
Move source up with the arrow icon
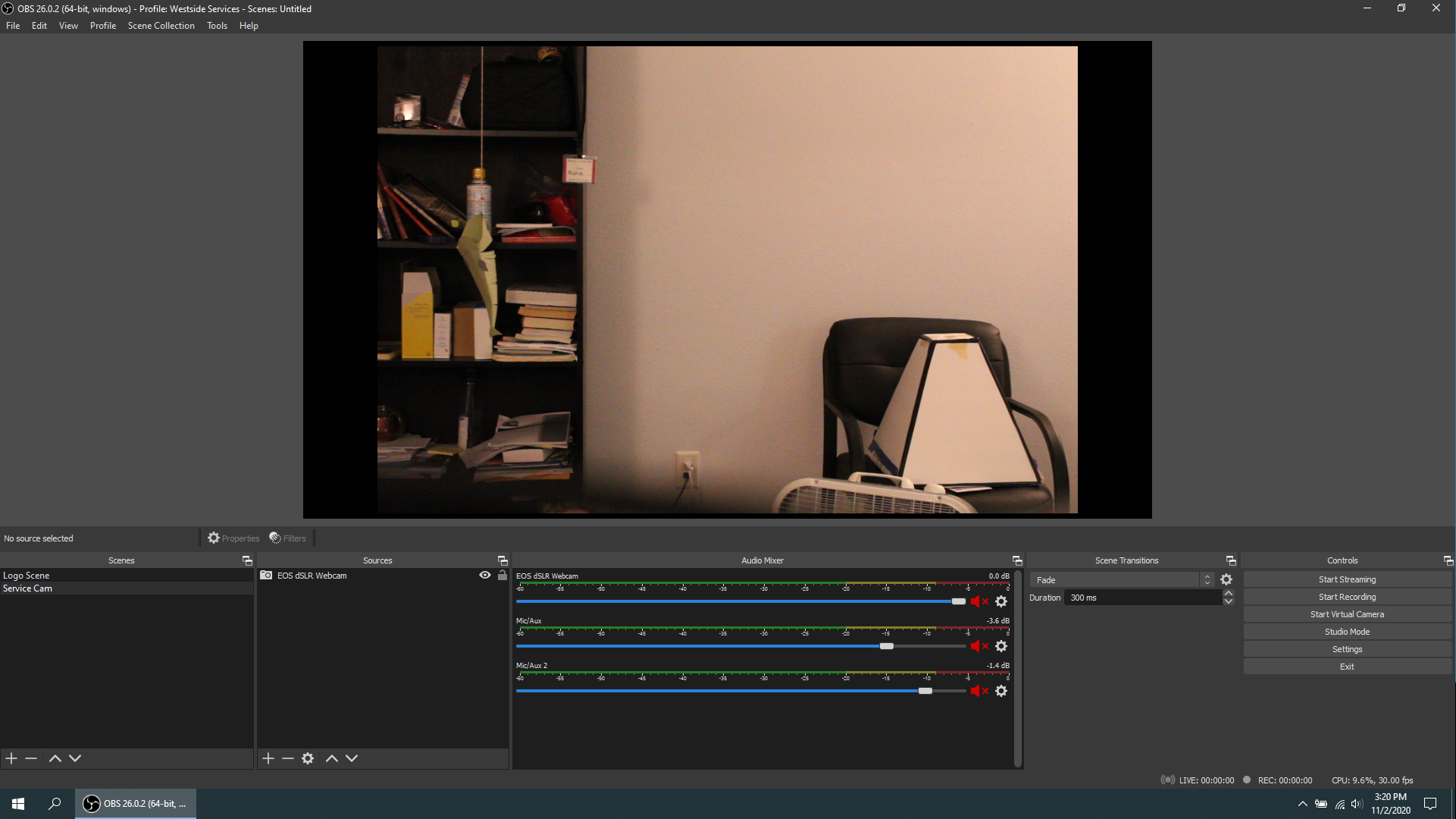(x=331, y=758)
